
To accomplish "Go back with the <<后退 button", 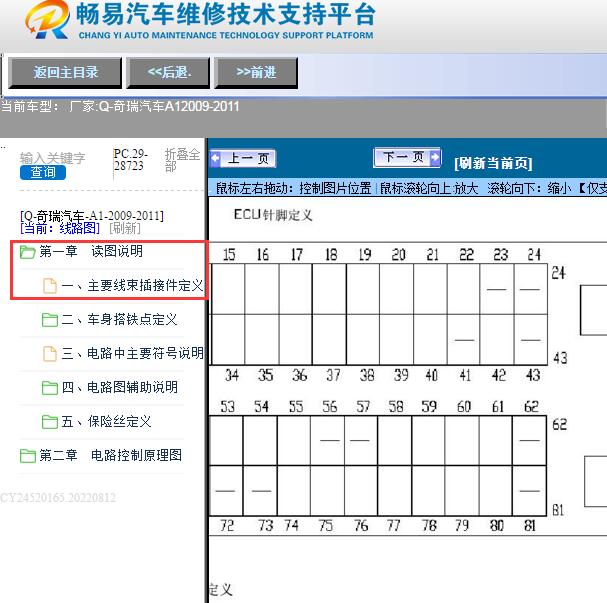I will click(168, 73).
